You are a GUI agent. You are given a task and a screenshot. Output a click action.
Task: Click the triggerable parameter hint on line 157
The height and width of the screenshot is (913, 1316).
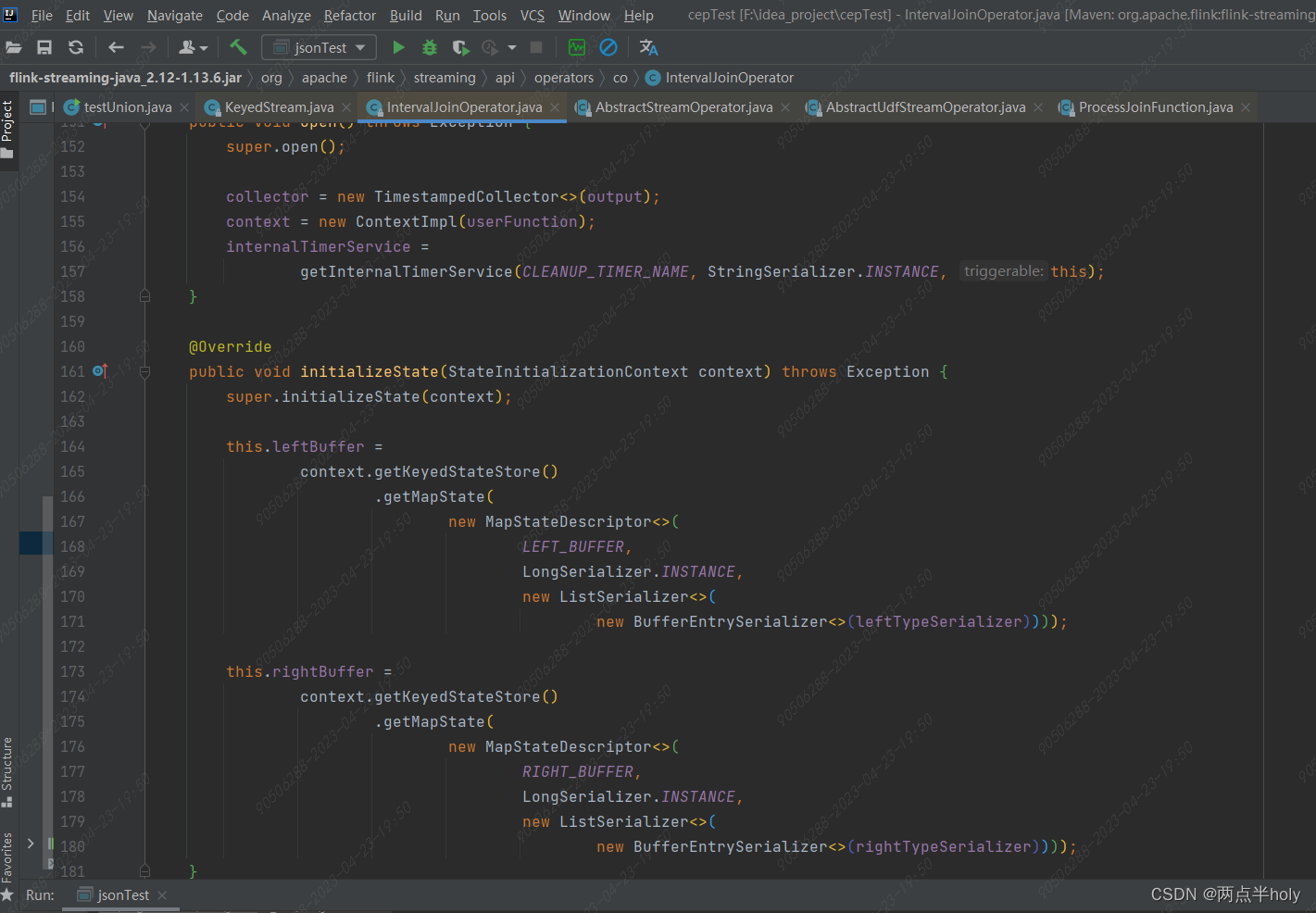pos(1003,271)
